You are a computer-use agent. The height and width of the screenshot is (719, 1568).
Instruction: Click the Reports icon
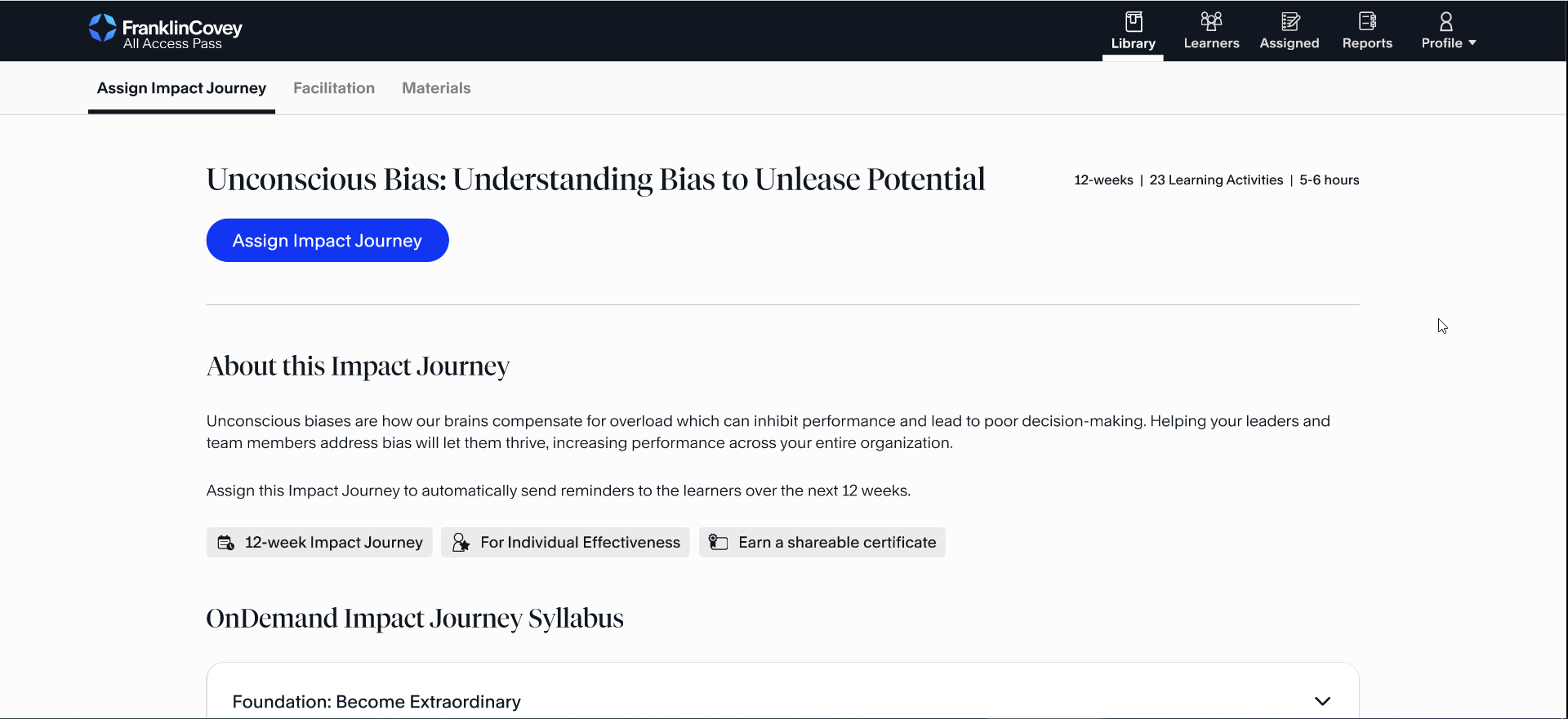[1366, 23]
